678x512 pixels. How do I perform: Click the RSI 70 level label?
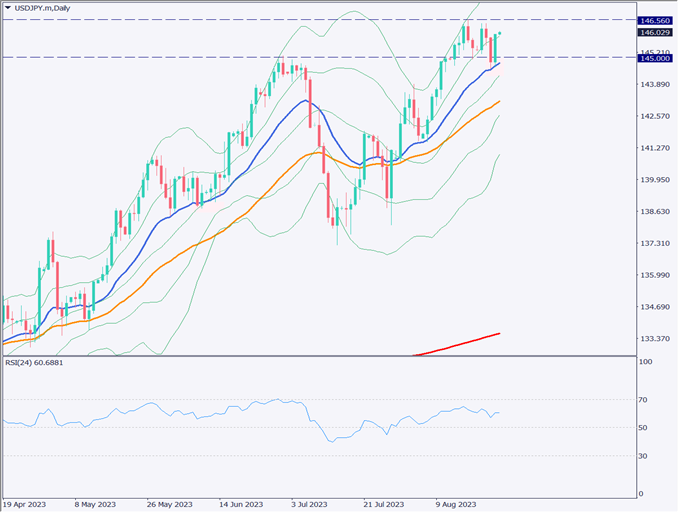[645, 400]
